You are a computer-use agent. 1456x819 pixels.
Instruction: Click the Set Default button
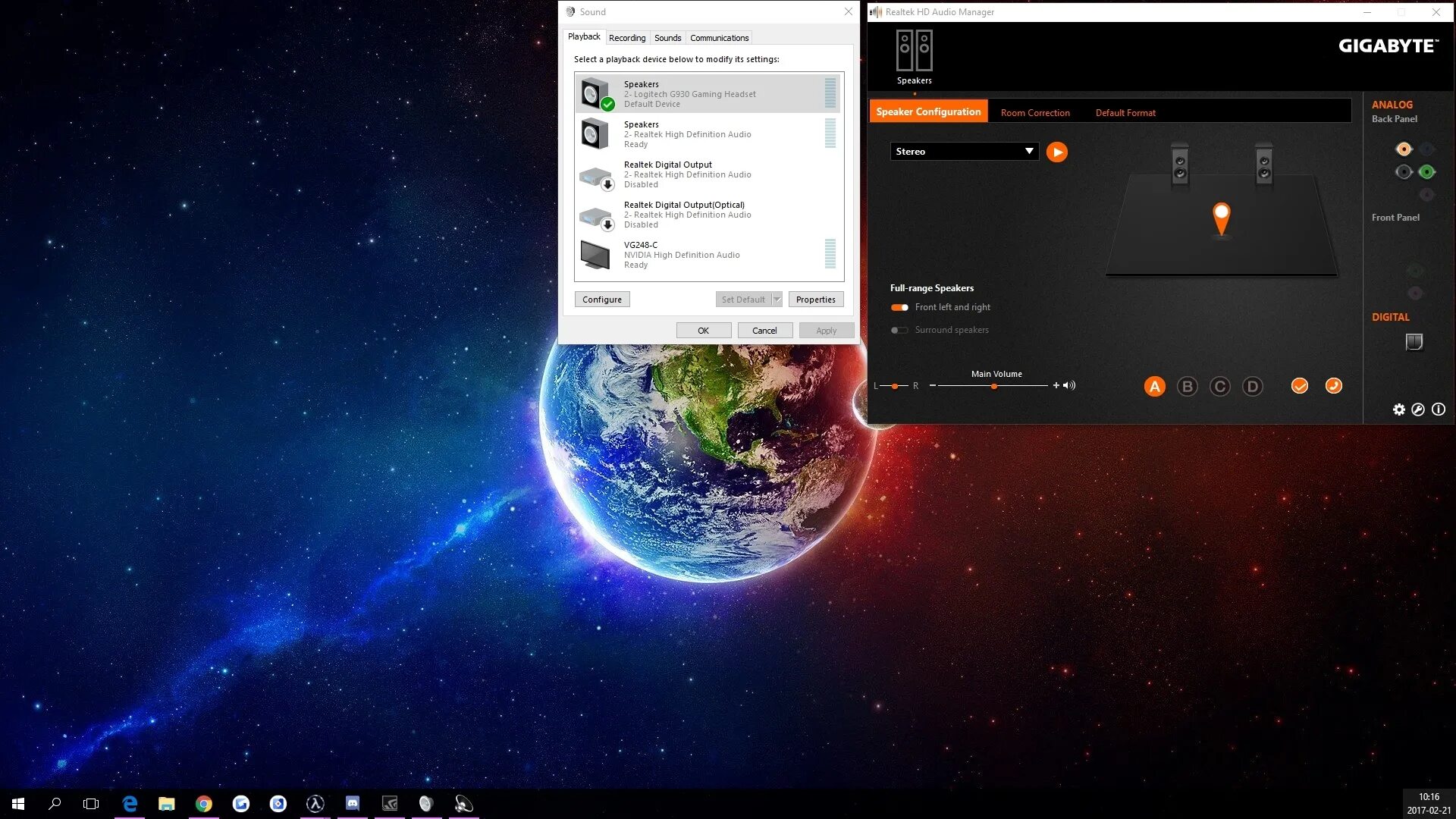click(x=743, y=300)
